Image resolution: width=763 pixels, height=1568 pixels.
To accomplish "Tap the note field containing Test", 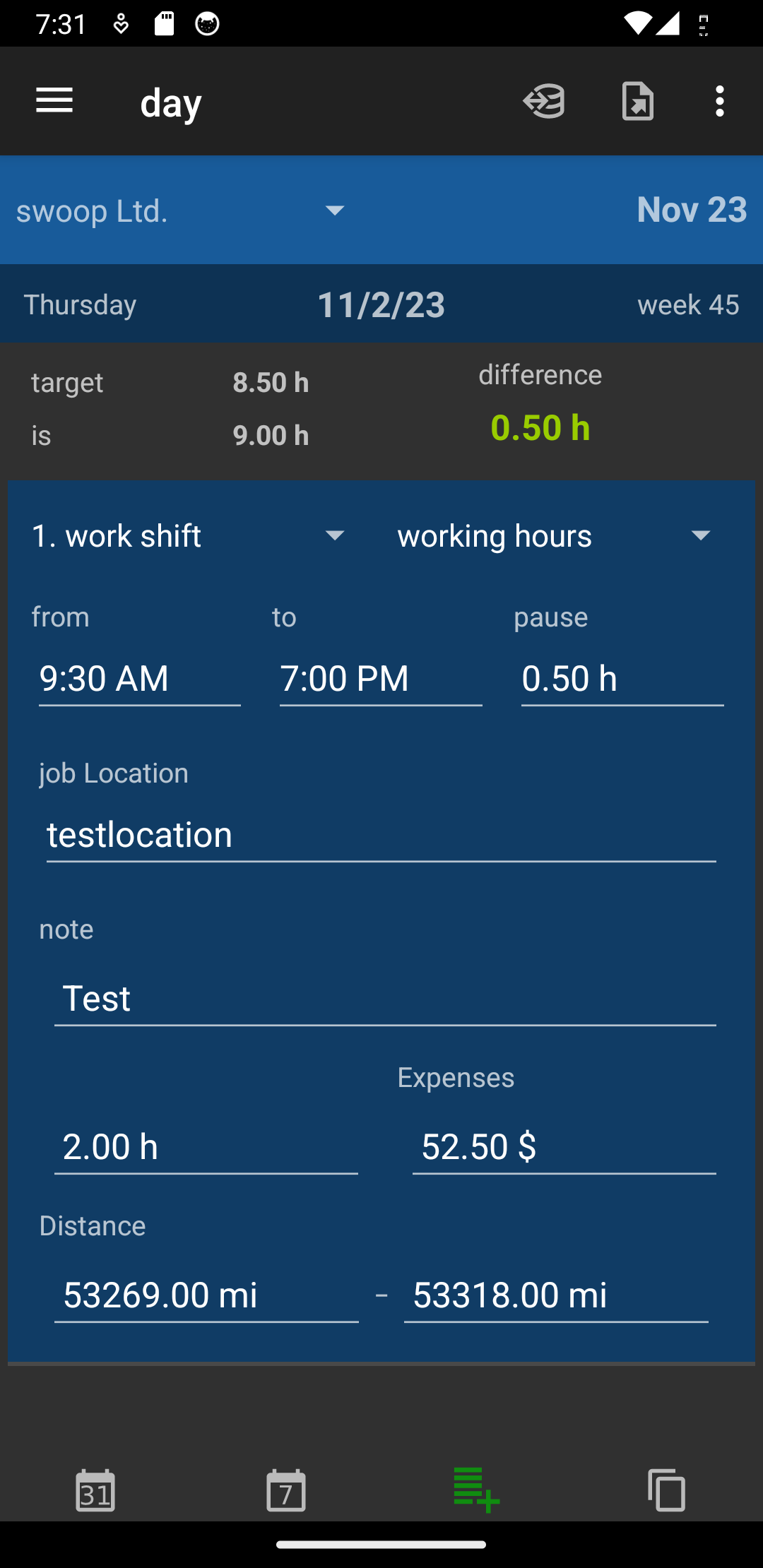I will 385,999.
